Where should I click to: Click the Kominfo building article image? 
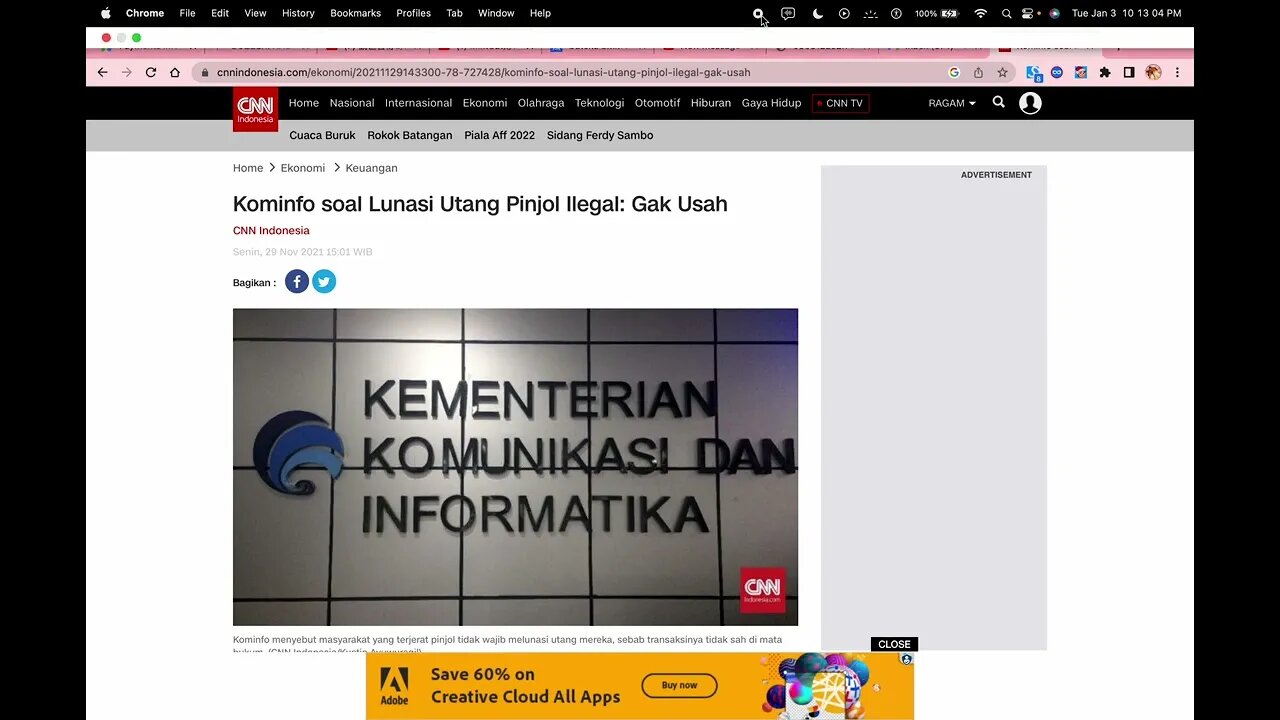pos(515,467)
